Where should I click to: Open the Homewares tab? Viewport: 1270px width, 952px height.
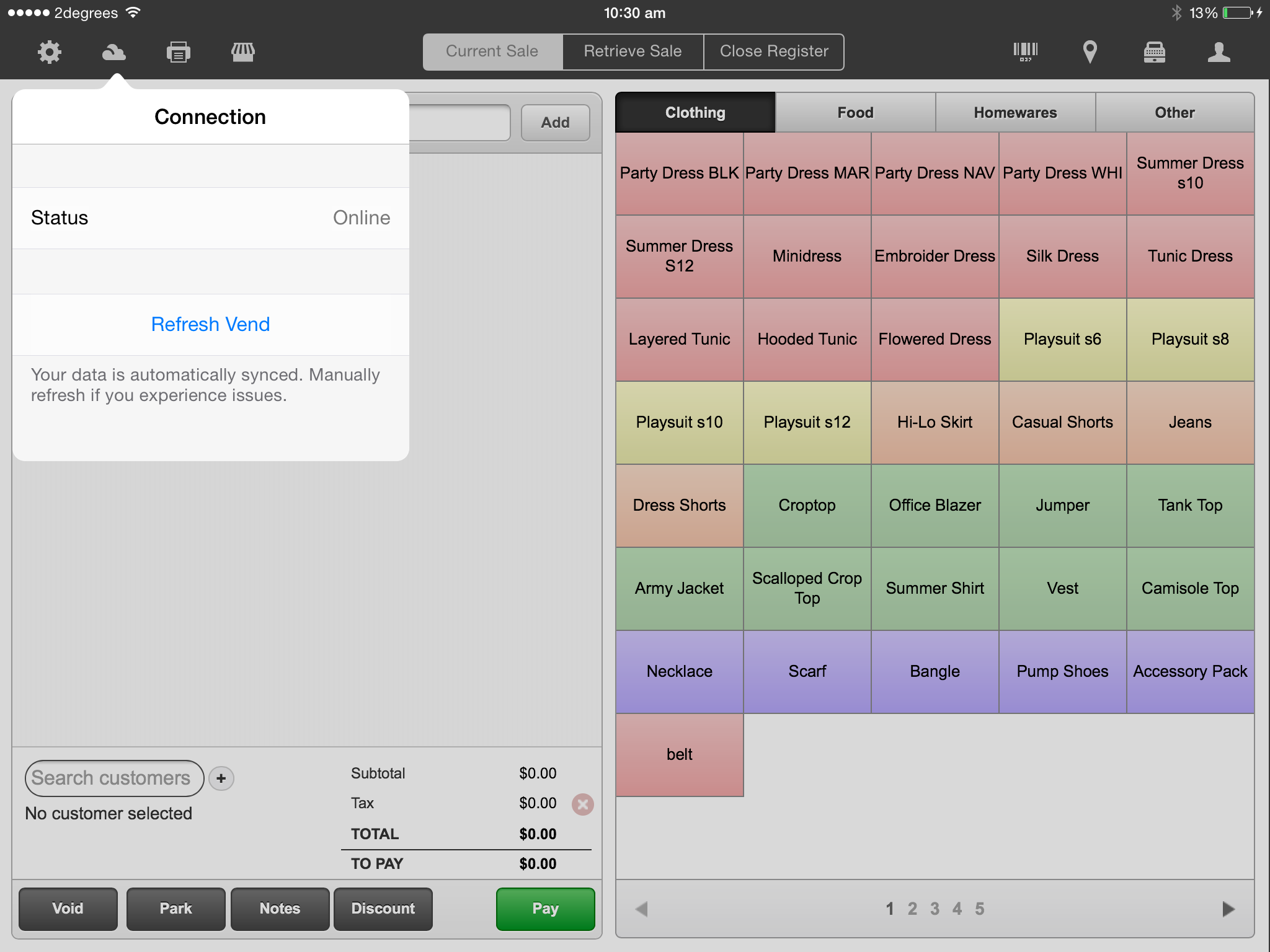pyautogui.click(x=1015, y=113)
